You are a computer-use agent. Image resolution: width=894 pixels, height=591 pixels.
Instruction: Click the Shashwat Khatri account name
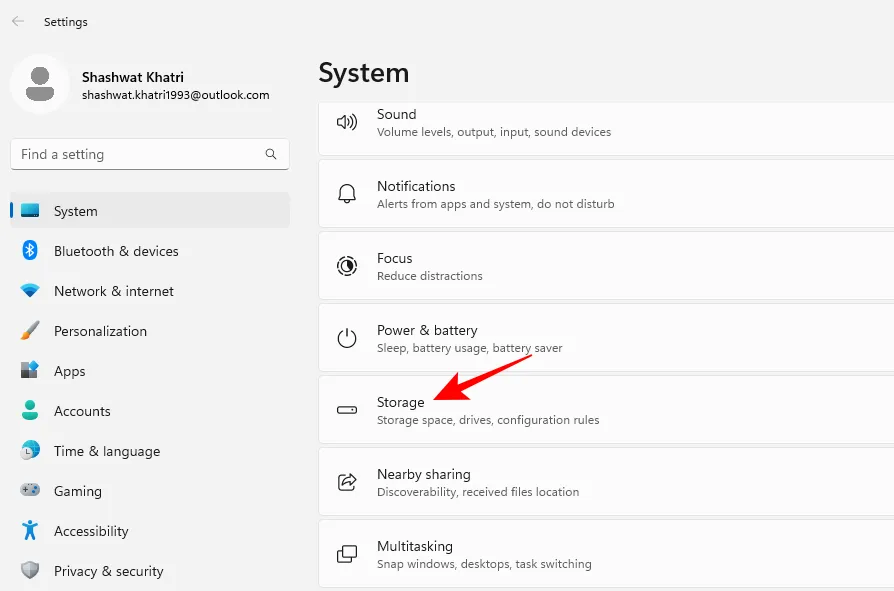tap(133, 78)
